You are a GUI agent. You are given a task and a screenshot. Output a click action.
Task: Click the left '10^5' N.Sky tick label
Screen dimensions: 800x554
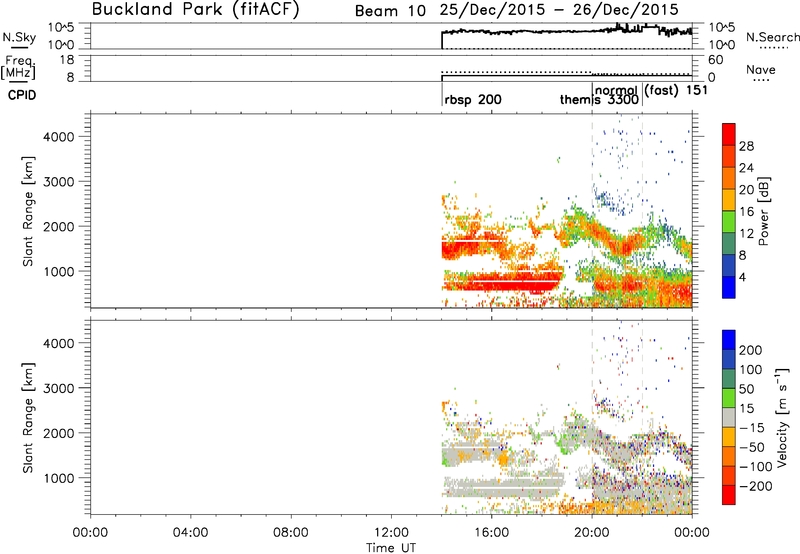click(61, 28)
